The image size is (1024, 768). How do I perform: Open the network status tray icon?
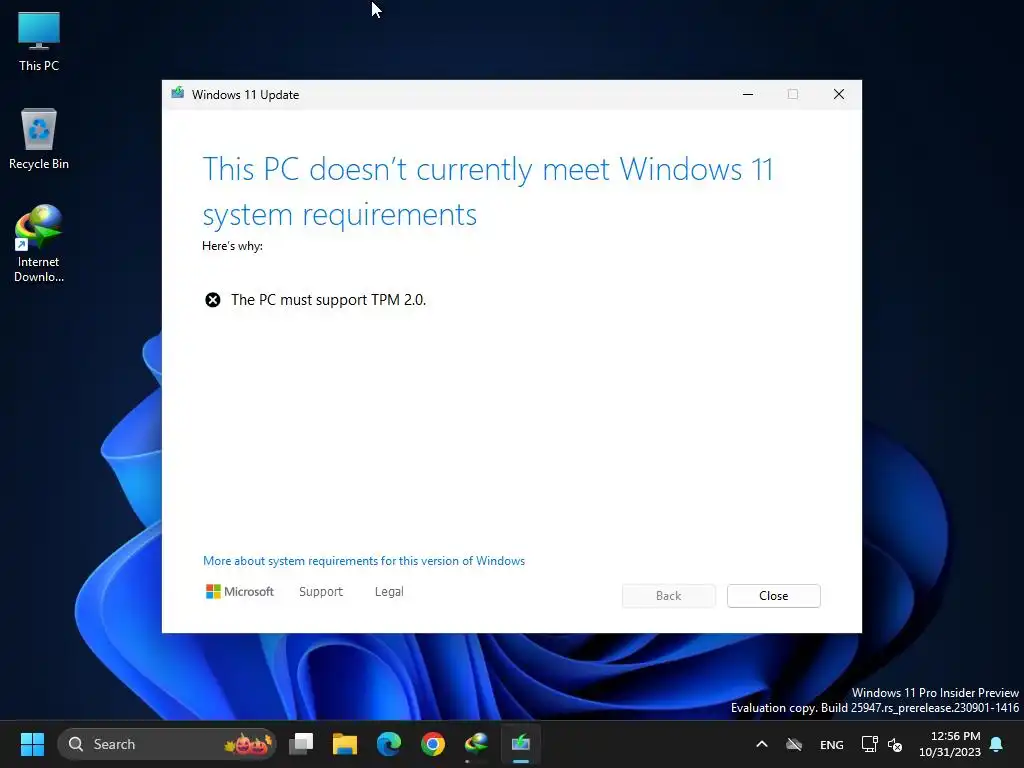pyautogui.click(x=869, y=744)
